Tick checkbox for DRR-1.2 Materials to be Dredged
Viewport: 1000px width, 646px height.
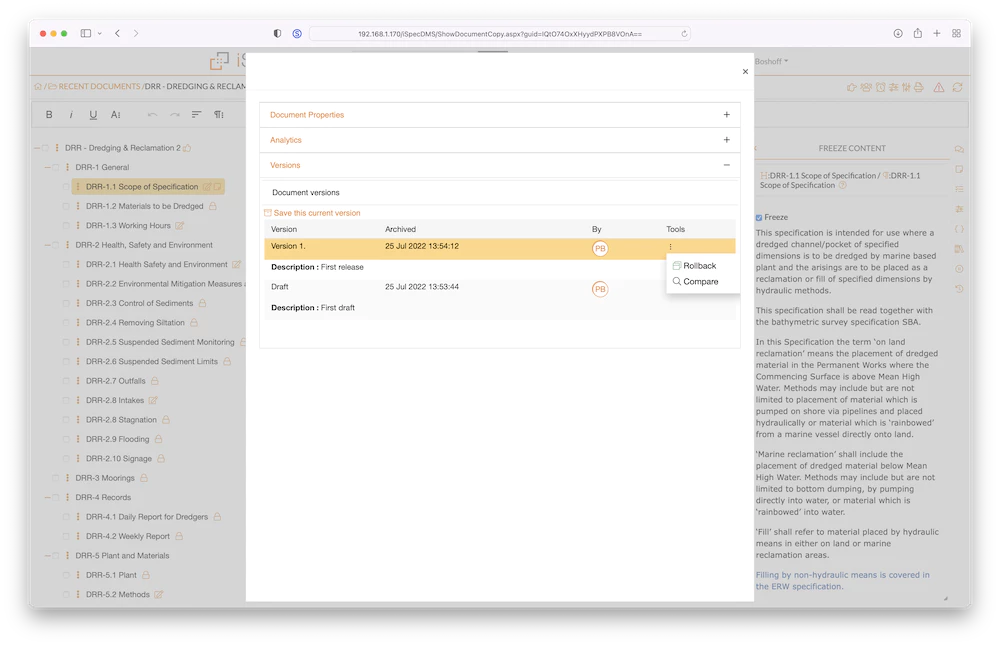tap(66, 207)
